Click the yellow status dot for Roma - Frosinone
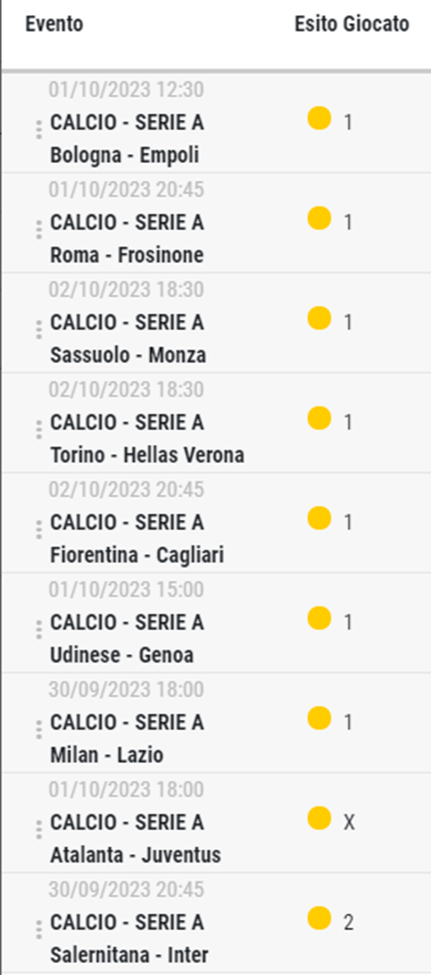Viewport: 431px width, 975px height. (x=319, y=218)
